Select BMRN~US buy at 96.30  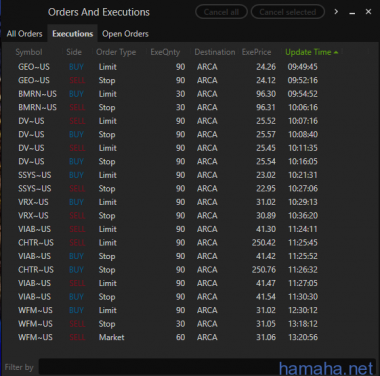(190, 94)
